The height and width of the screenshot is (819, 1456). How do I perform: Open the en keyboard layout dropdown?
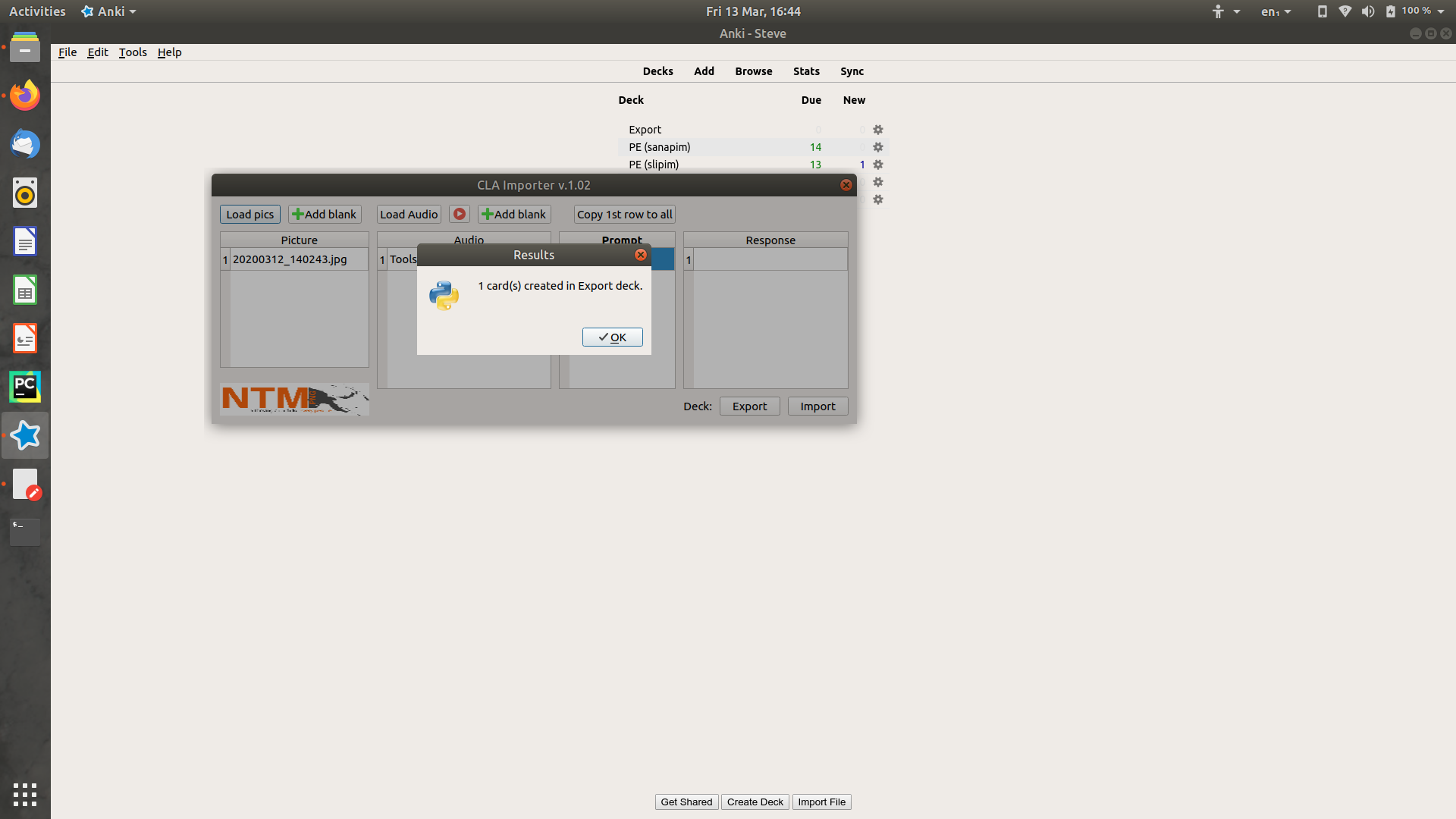[x=1276, y=11]
